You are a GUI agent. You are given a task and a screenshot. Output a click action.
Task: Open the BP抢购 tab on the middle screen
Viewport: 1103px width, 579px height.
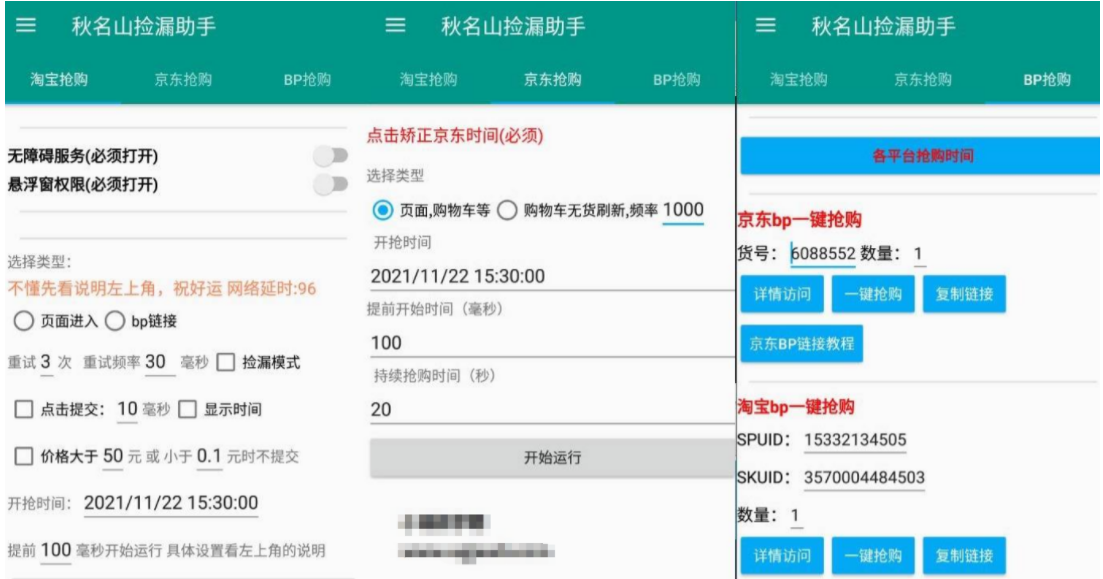click(x=677, y=79)
